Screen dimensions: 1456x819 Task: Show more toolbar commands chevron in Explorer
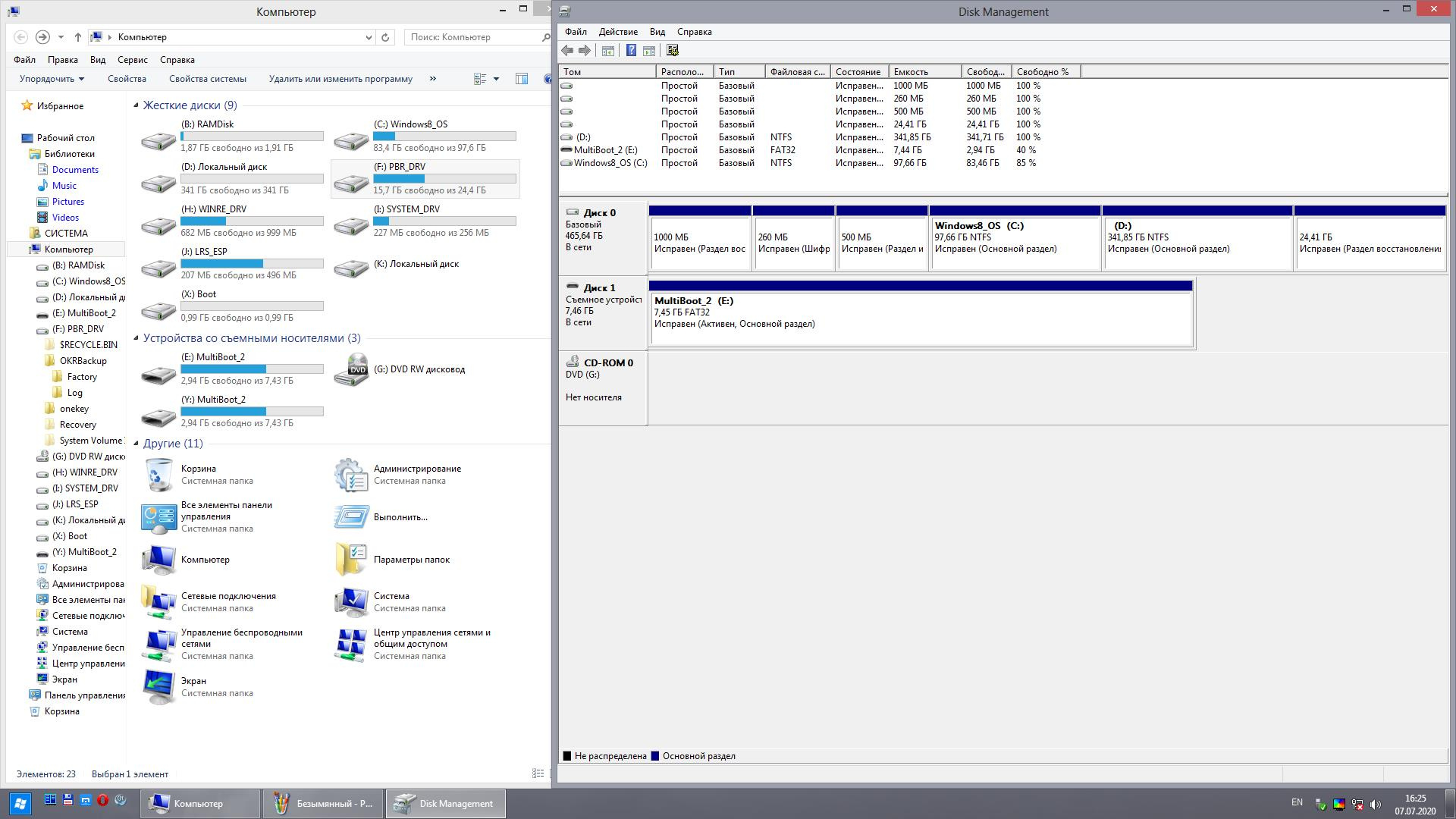pyautogui.click(x=433, y=79)
